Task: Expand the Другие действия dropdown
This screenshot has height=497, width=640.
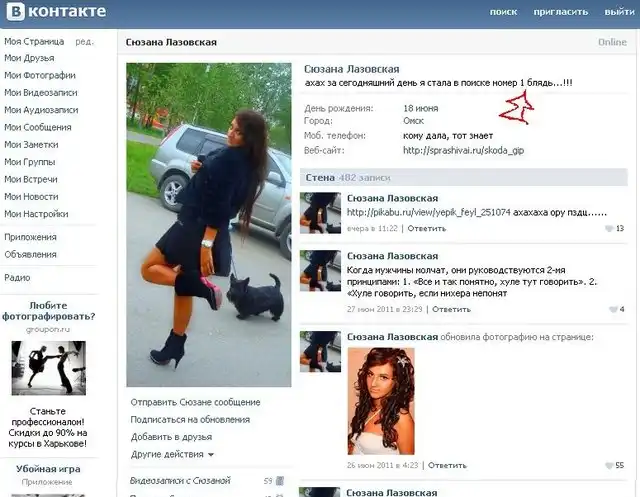Action: click(x=172, y=454)
